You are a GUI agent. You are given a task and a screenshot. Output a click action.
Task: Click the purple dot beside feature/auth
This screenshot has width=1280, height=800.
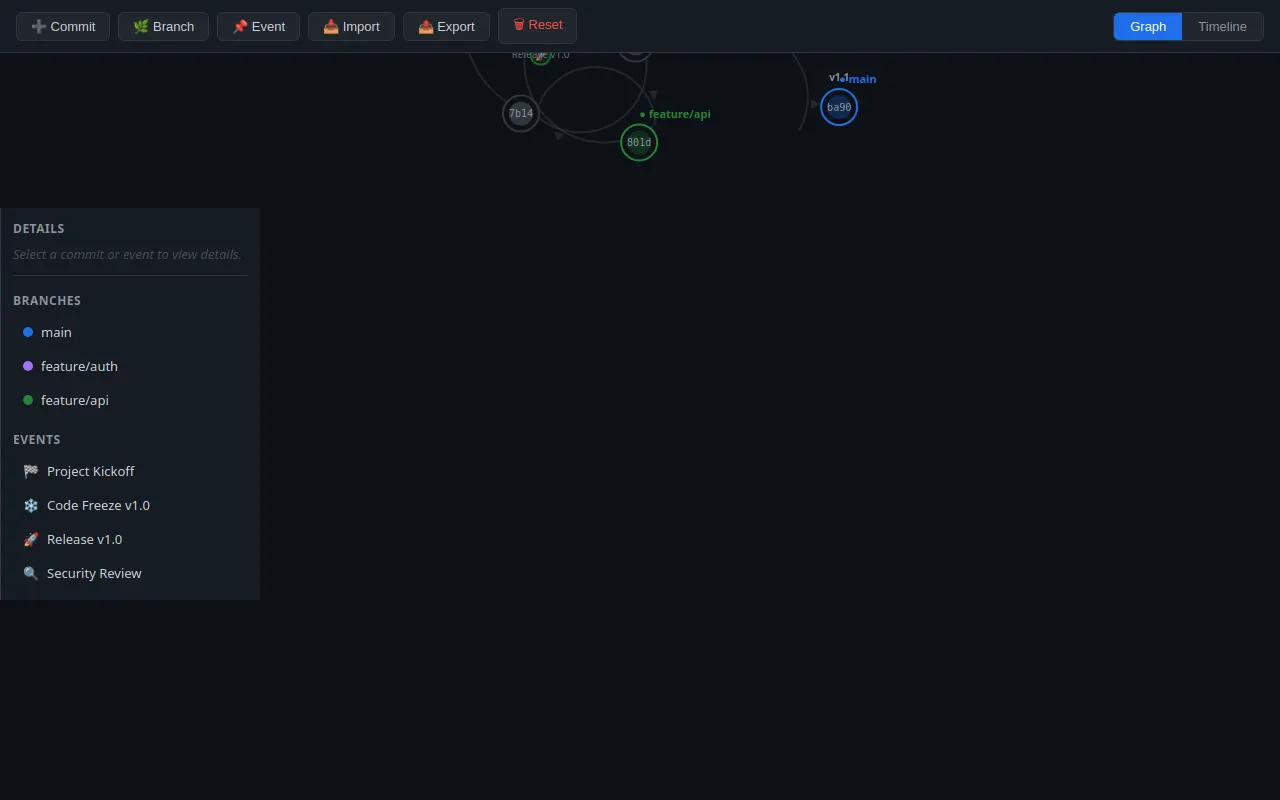tap(28, 366)
